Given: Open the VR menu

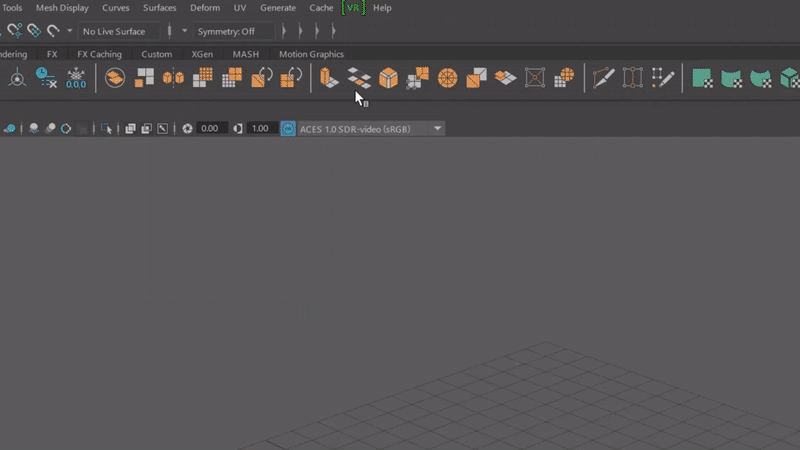Looking at the screenshot, I should 353,8.
